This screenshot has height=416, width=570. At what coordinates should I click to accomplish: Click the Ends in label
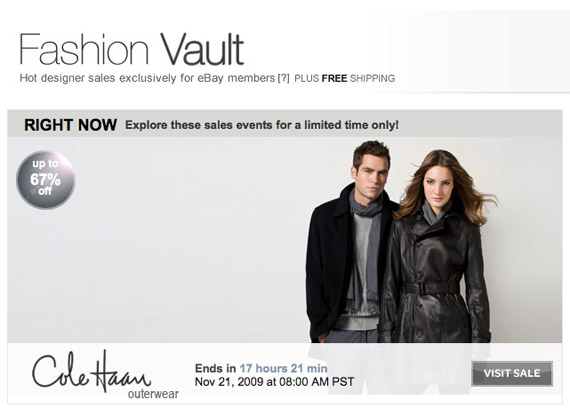click(216, 368)
